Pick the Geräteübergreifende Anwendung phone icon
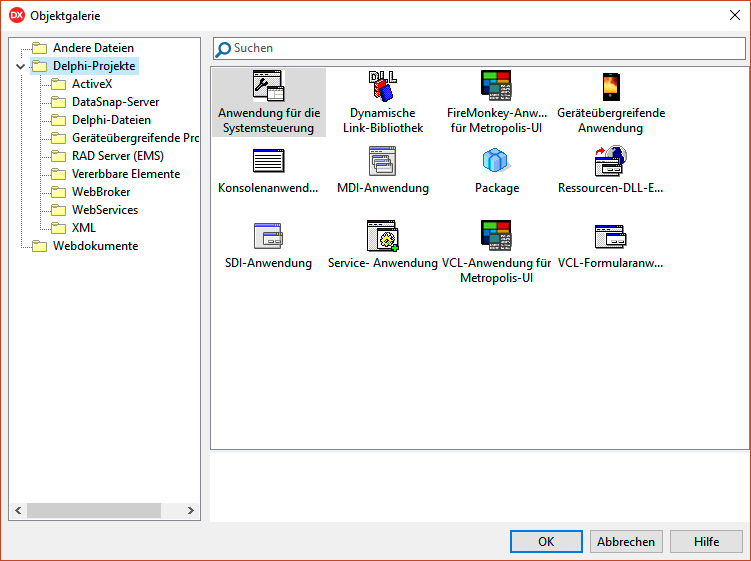The image size is (751, 561). (611, 87)
